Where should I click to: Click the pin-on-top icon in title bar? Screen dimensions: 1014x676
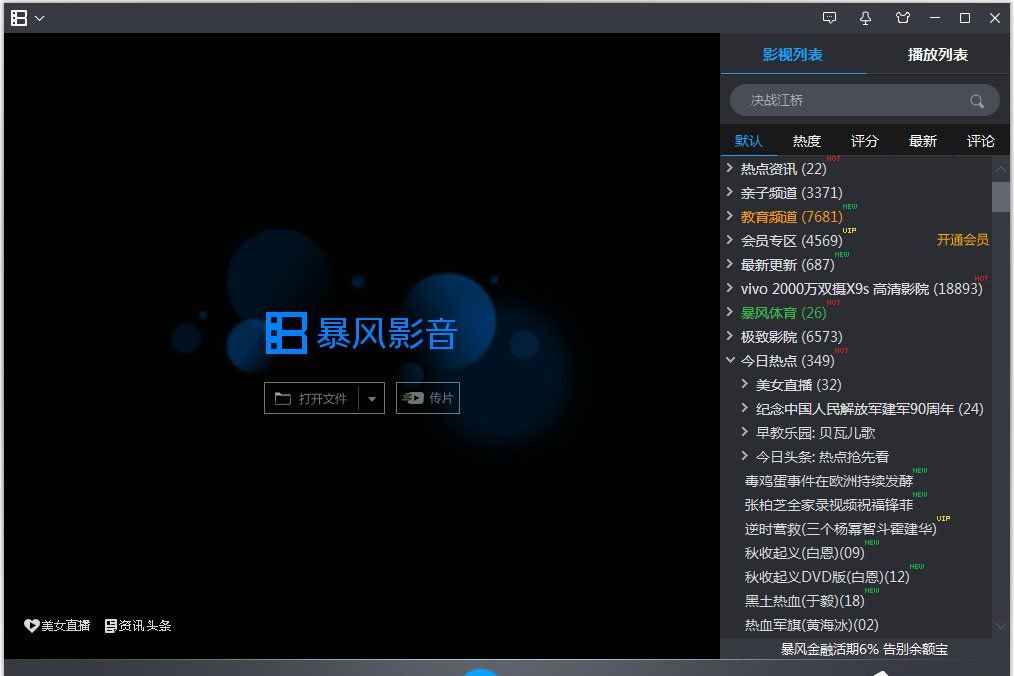(866, 18)
